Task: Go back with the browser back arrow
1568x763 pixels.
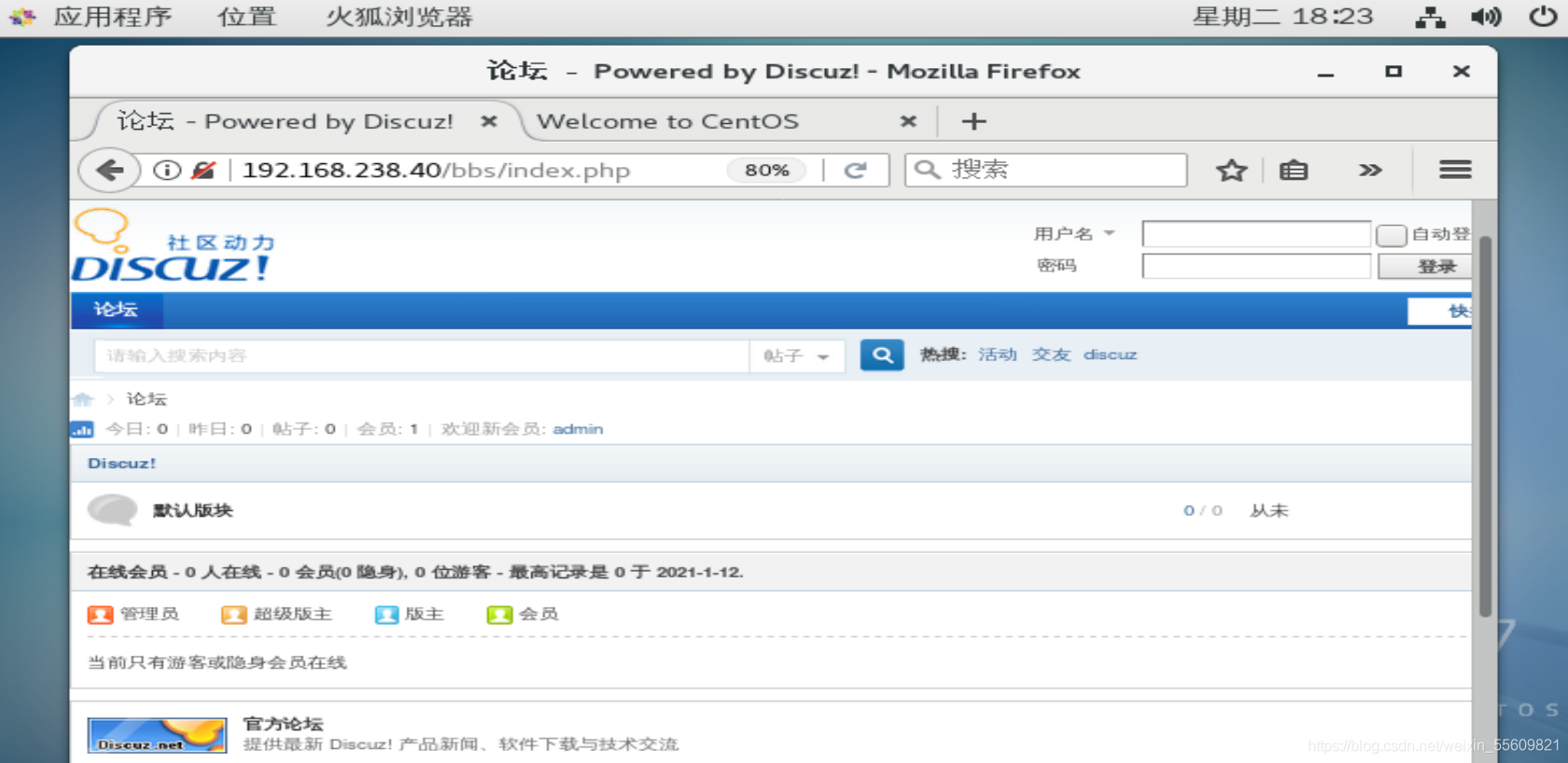Action: coord(110,170)
